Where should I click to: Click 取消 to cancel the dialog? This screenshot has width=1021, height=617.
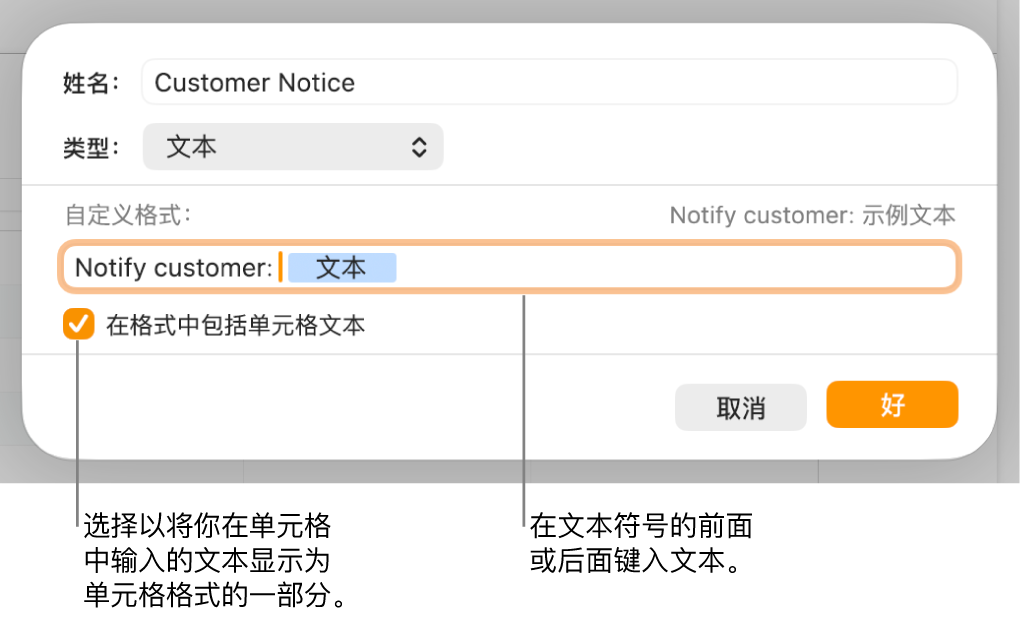pyautogui.click(x=741, y=406)
